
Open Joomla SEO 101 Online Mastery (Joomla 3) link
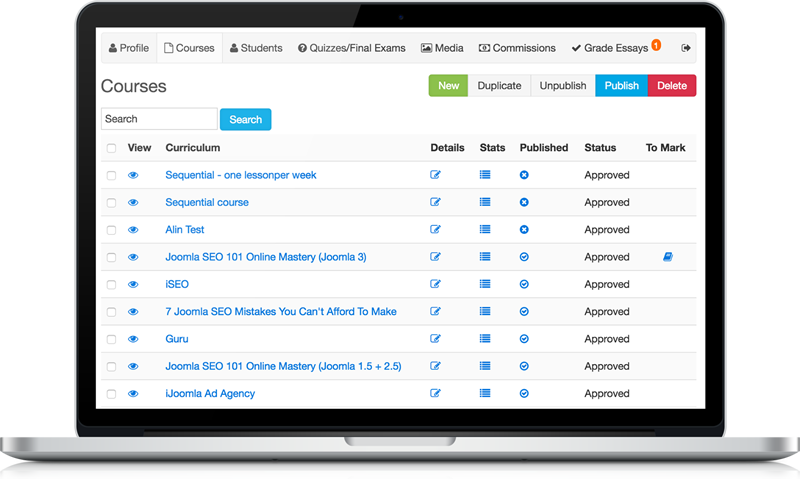(x=266, y=257)
